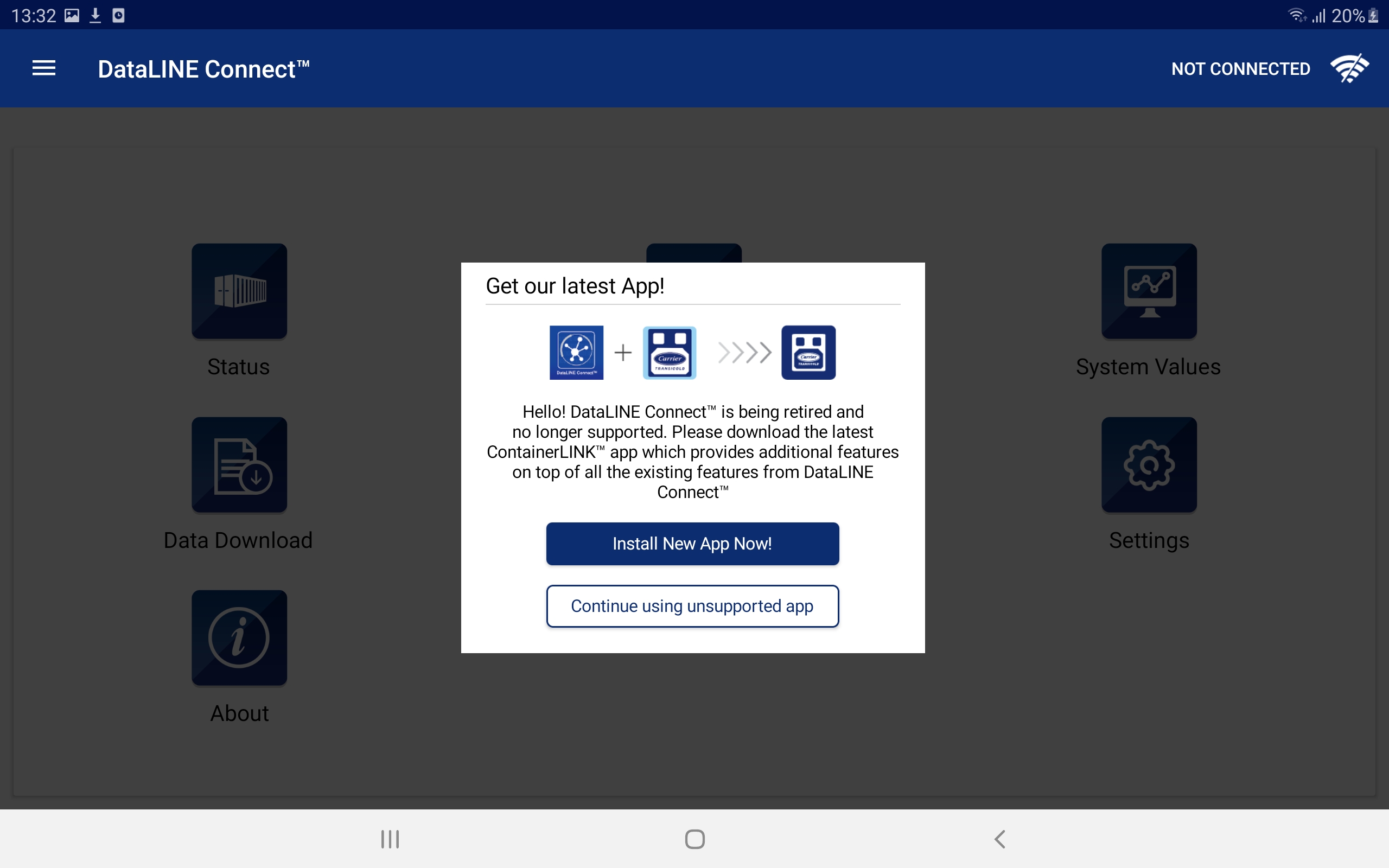This screenshot has width=1389, height=868.
Task: Tap the battery 20% indicator
Action: point(1354,16)
